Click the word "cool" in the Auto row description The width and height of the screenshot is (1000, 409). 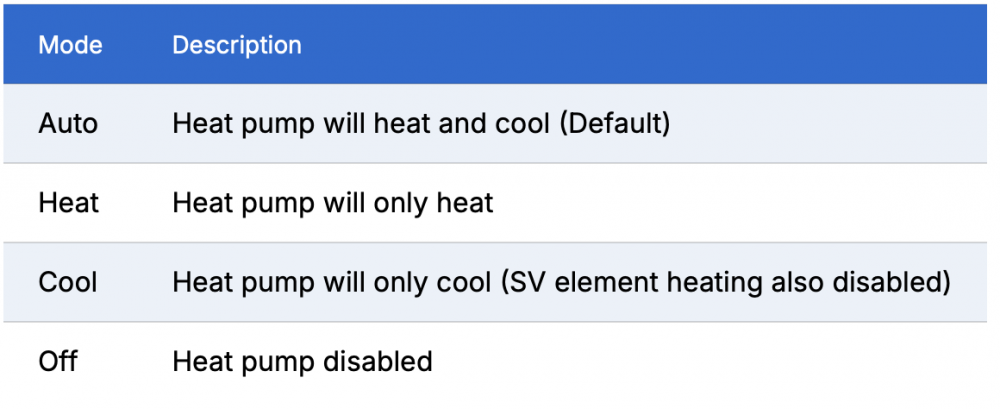(x=520, y=124)
